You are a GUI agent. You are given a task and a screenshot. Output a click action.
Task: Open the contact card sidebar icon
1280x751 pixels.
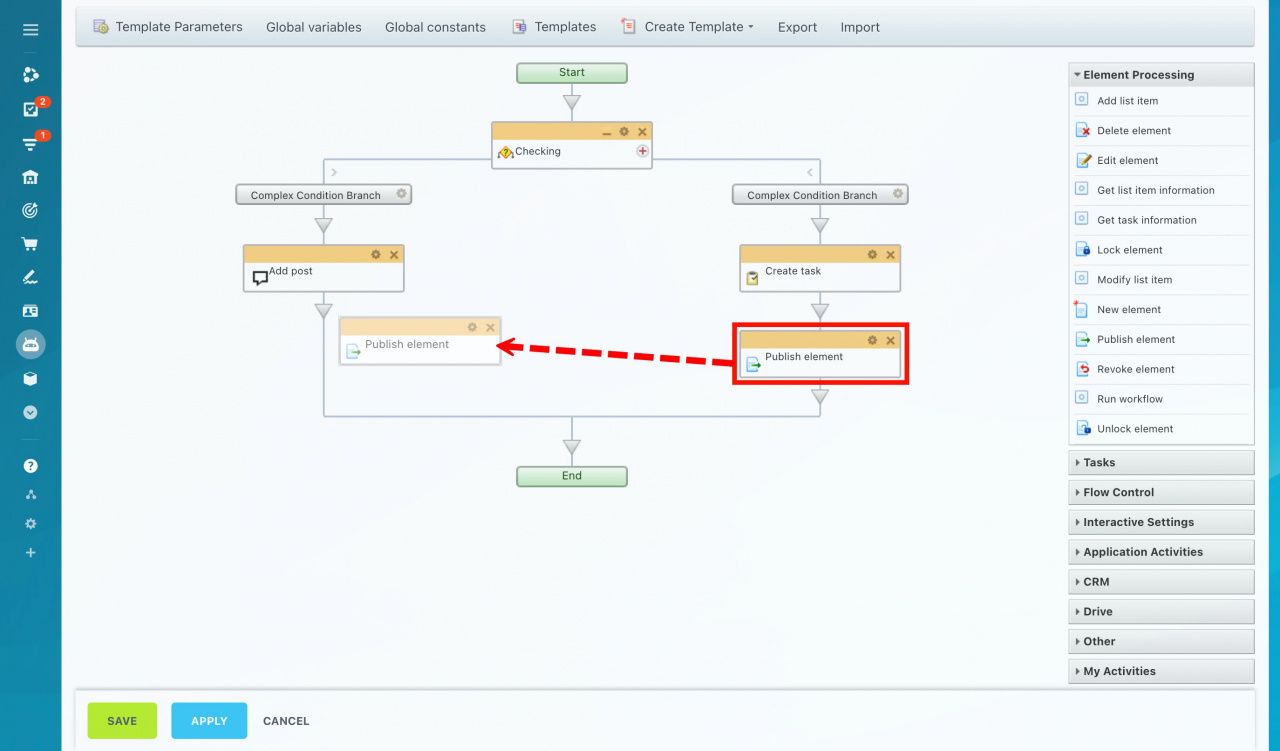click(30, 311)
